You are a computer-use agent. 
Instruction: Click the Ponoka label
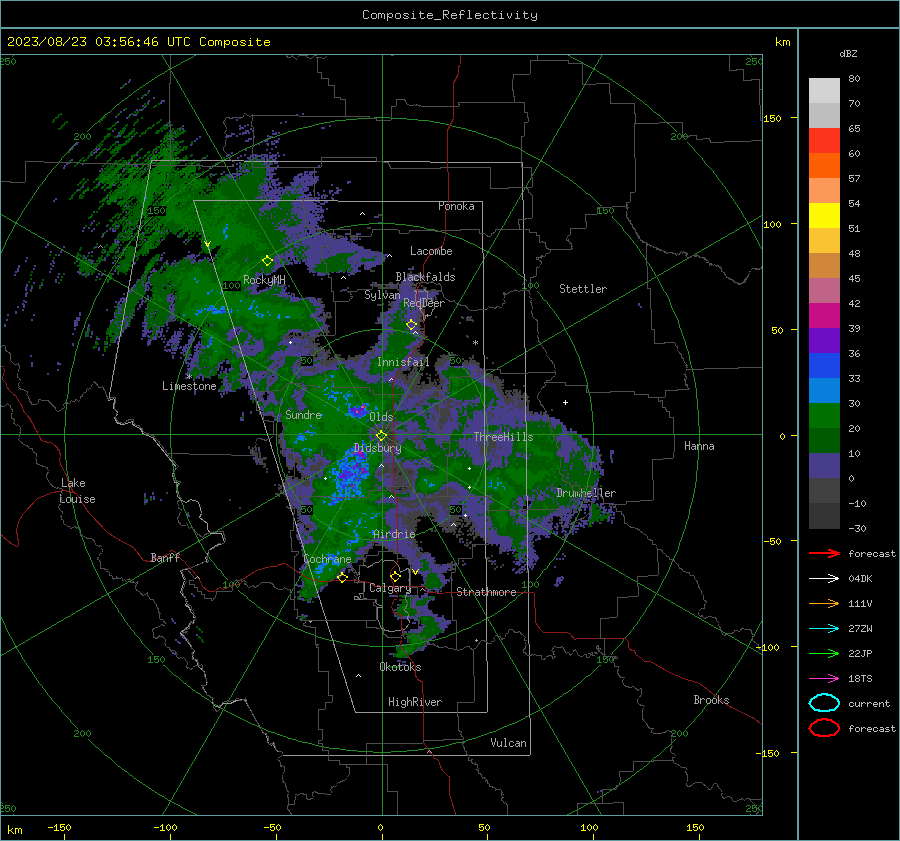click(456, 206)
